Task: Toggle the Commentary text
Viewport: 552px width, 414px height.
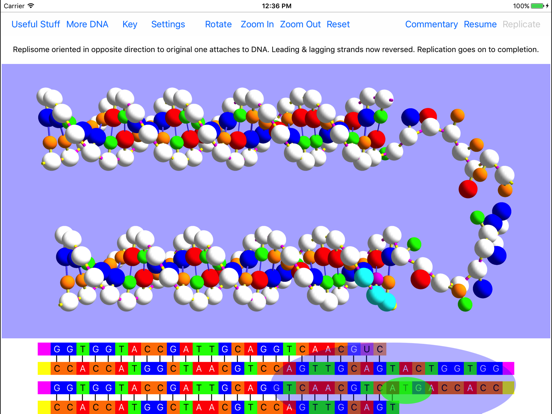Action: (x=431, y=24)
